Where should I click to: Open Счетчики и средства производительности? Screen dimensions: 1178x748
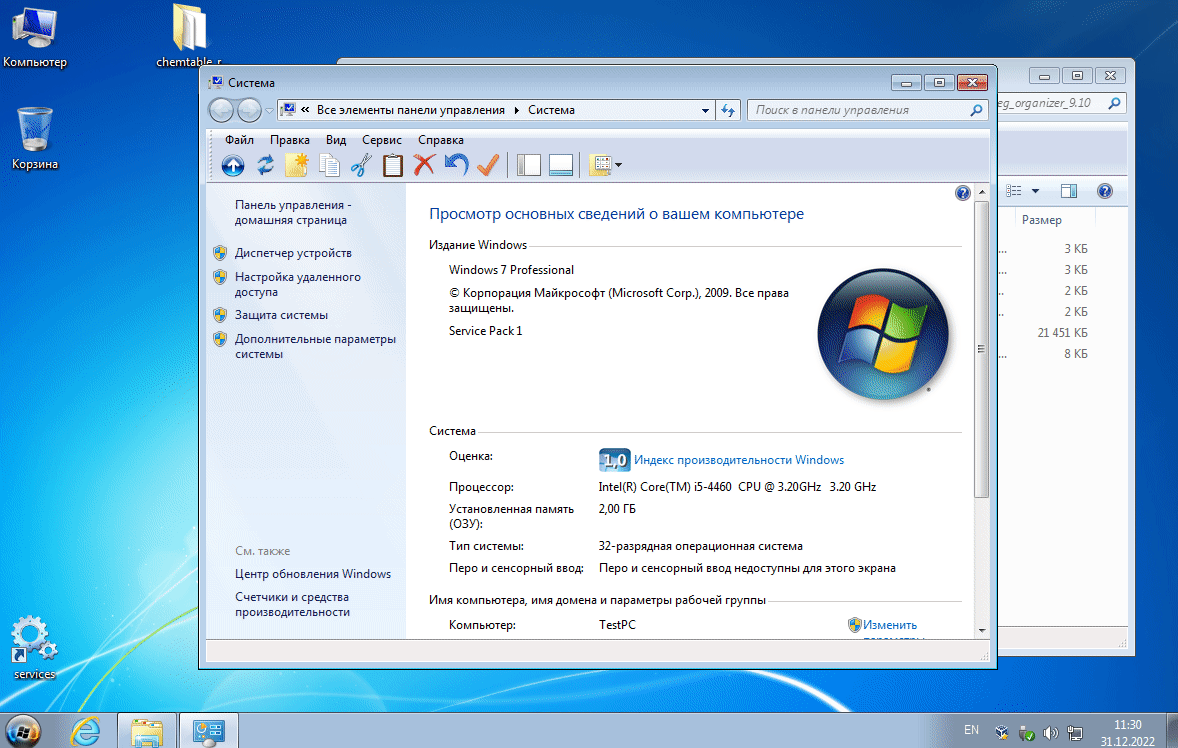point(292,605)
